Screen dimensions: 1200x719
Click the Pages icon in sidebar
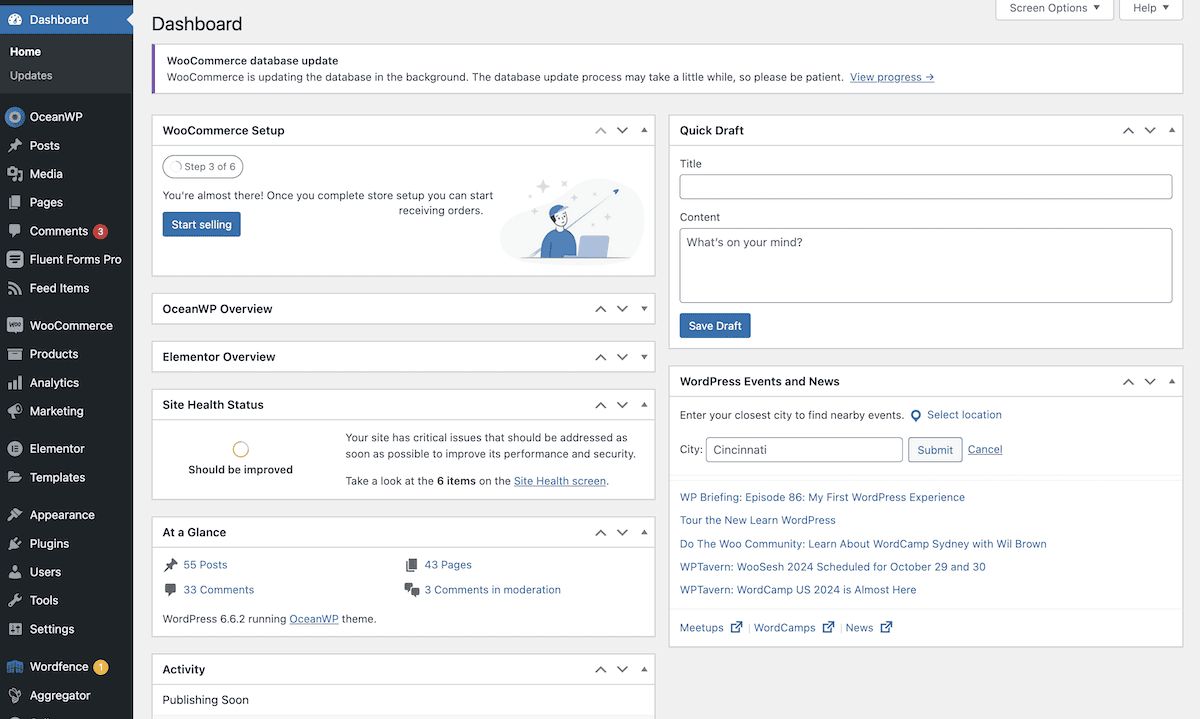tap(15, 202)
